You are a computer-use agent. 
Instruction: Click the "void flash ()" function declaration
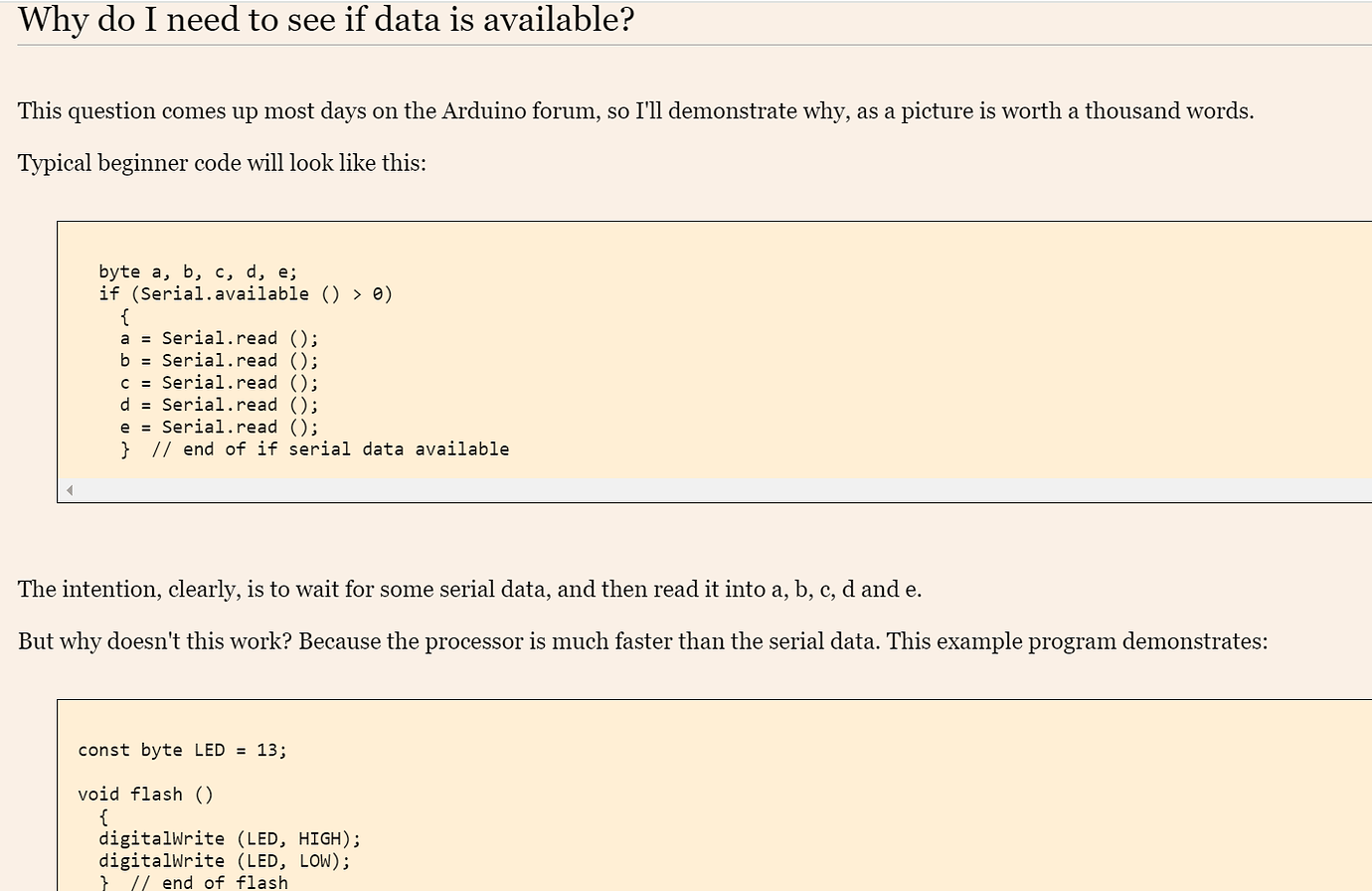[x=145, y=794]
